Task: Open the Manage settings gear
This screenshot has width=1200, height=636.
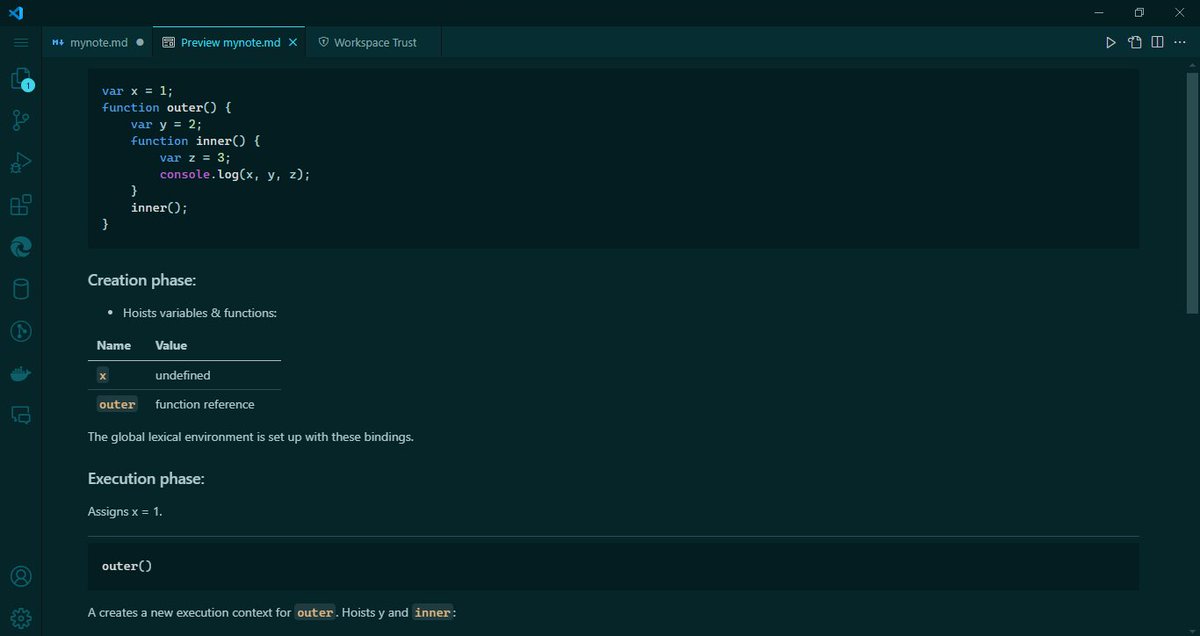Action: pos(20,617)
